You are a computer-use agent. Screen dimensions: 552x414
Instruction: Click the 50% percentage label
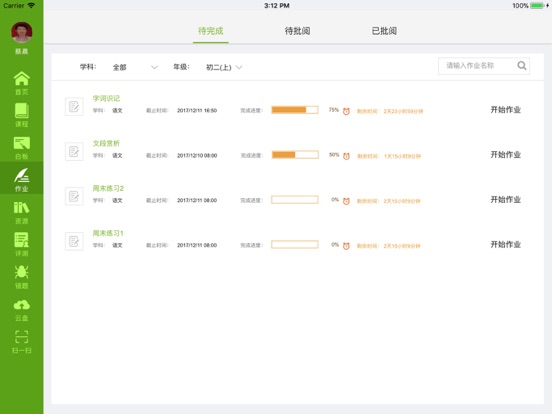pyautogui.click(x=334, y=155)
